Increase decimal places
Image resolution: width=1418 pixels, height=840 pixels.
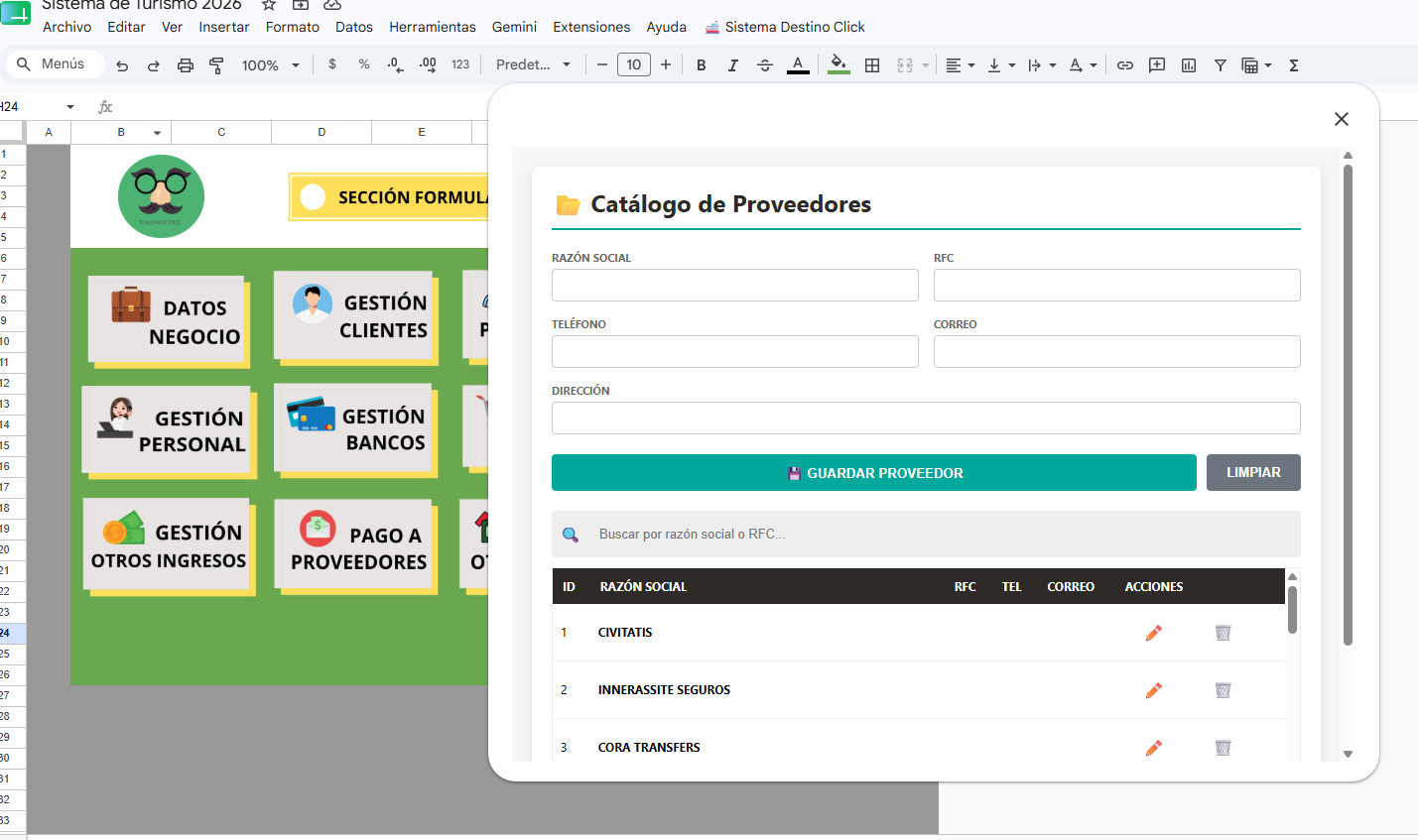[x=428, y=64]
